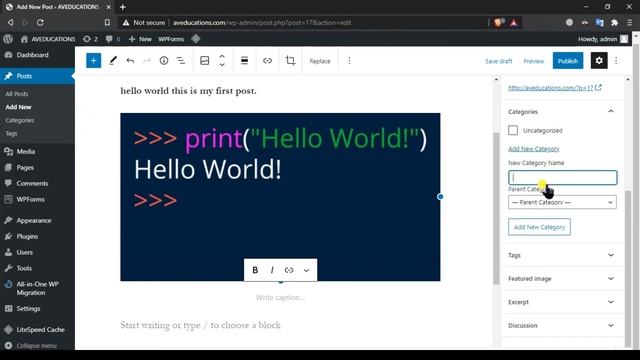Open Categories under Posts
The height and width of the screenshot is (360, 640).
tap(20, 120)
